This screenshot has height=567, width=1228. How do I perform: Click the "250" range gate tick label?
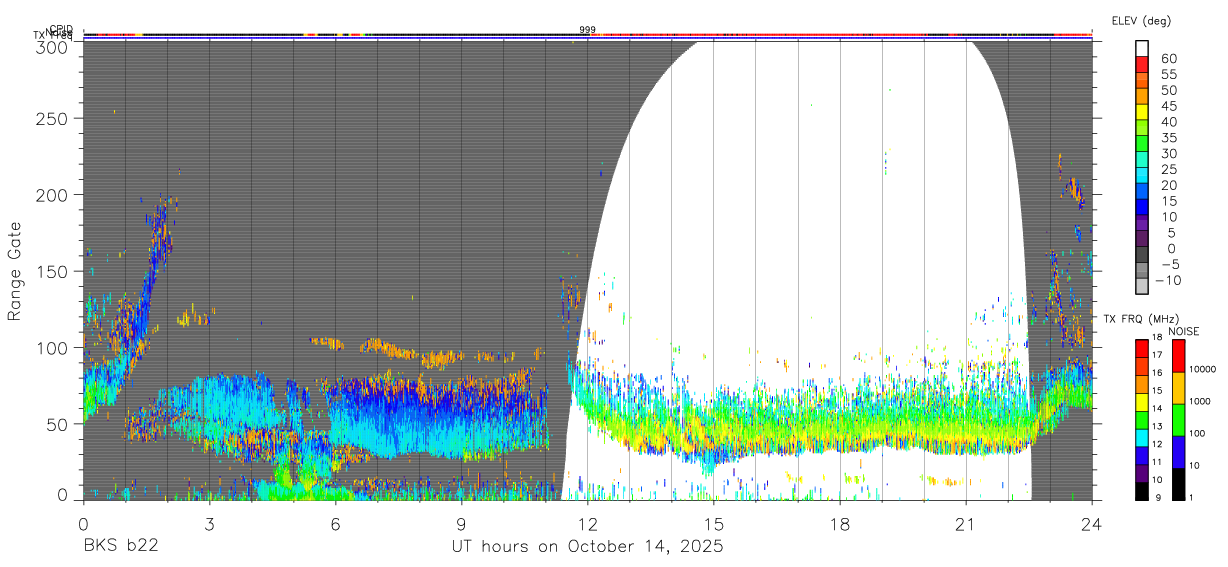tap(52, 118)
